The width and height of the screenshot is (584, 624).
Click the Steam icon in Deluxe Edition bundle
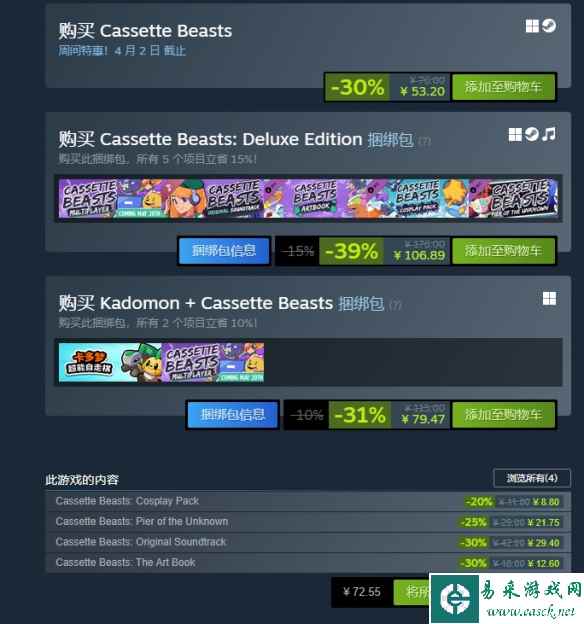[532, 135]
